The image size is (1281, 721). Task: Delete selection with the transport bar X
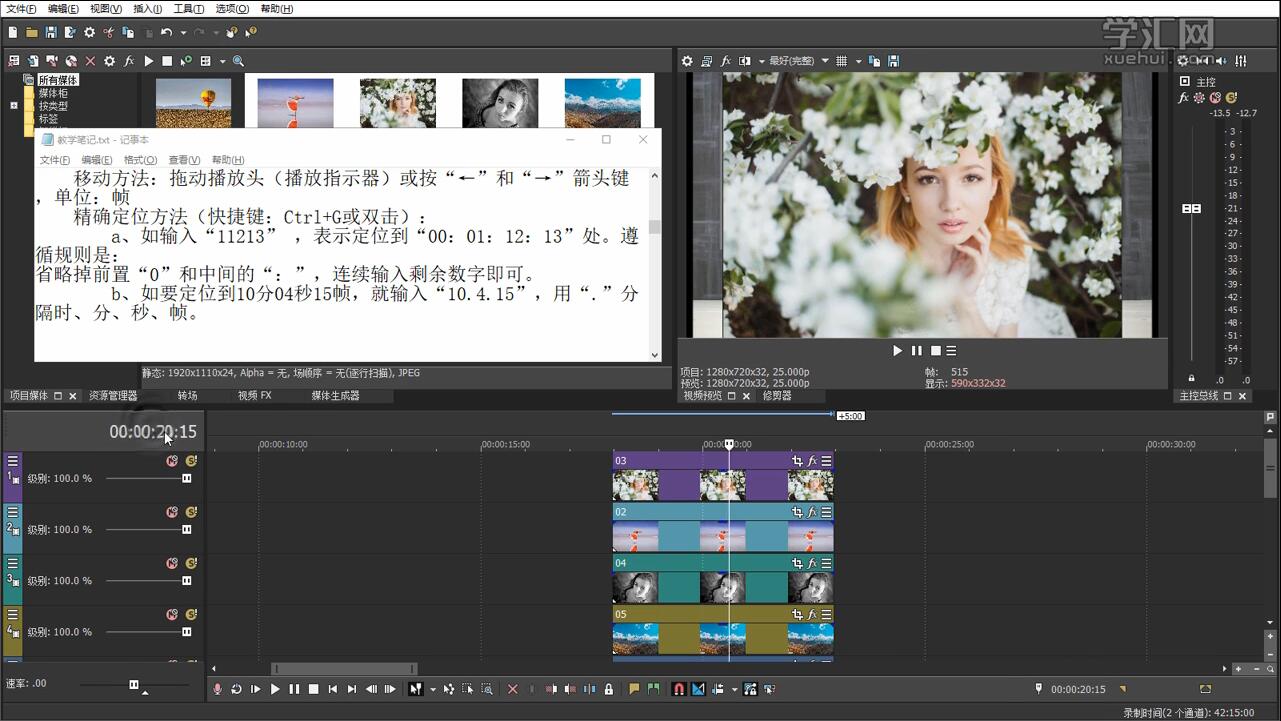513,689
